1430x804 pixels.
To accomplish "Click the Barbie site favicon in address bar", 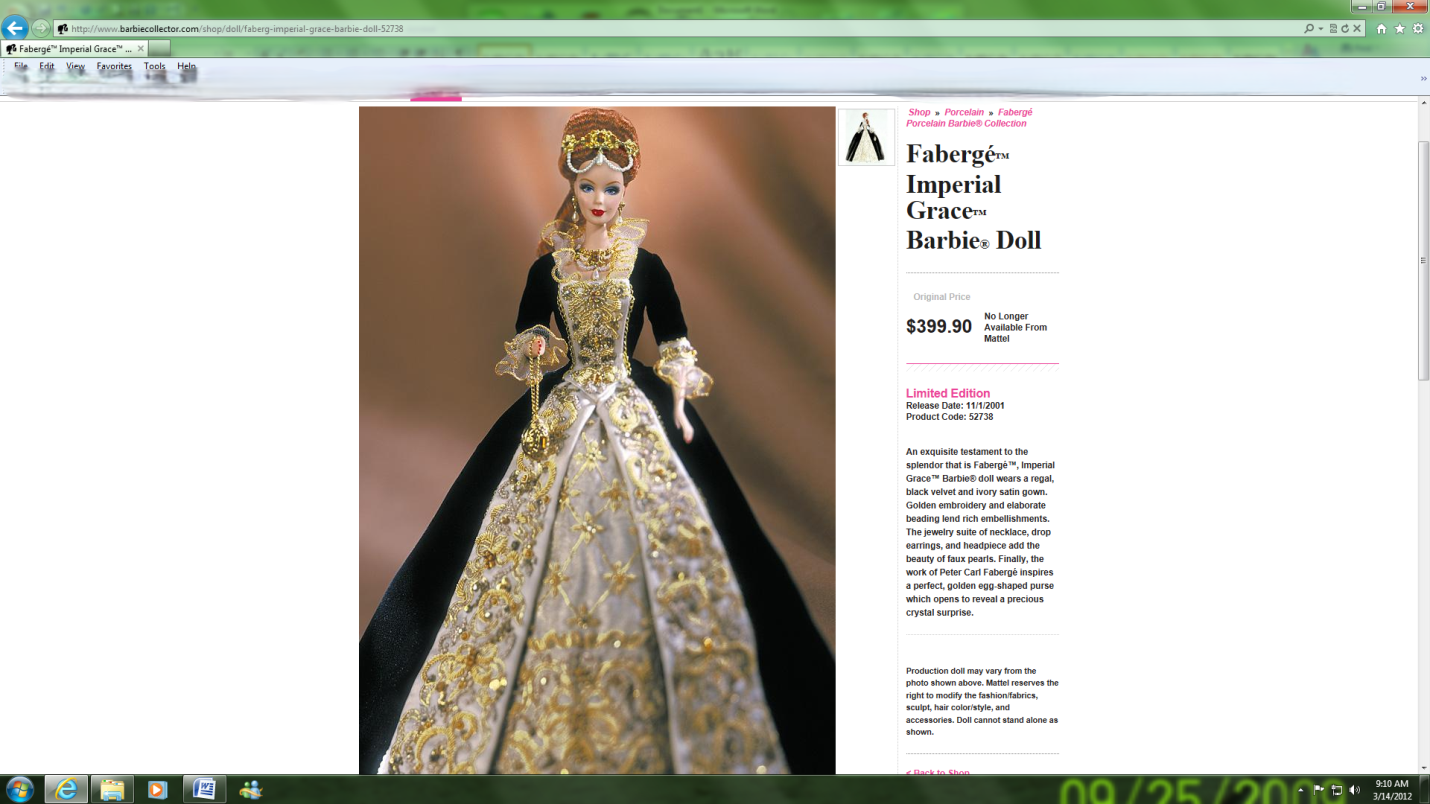I will (63, 29).
